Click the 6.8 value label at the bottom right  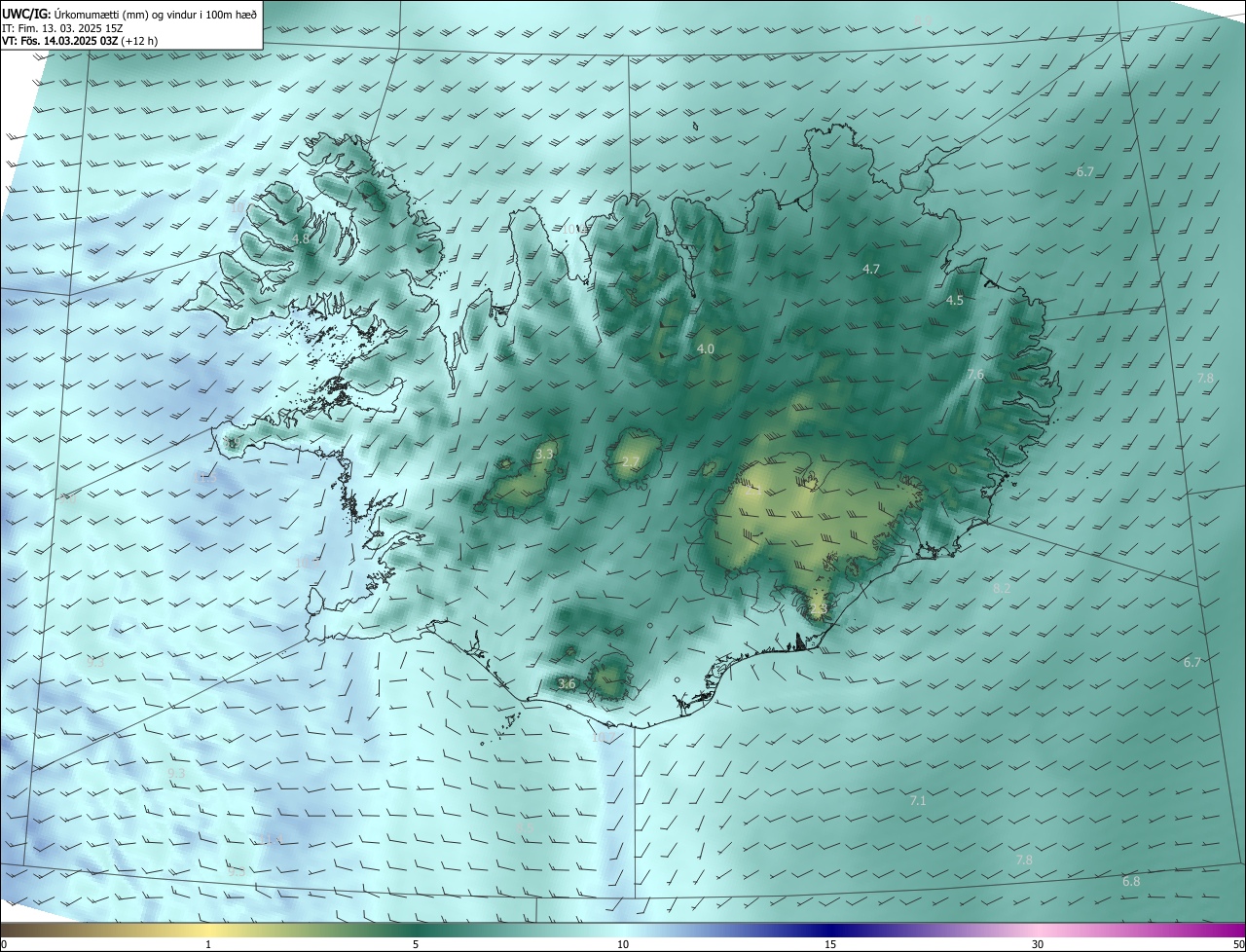[1131, 882]
